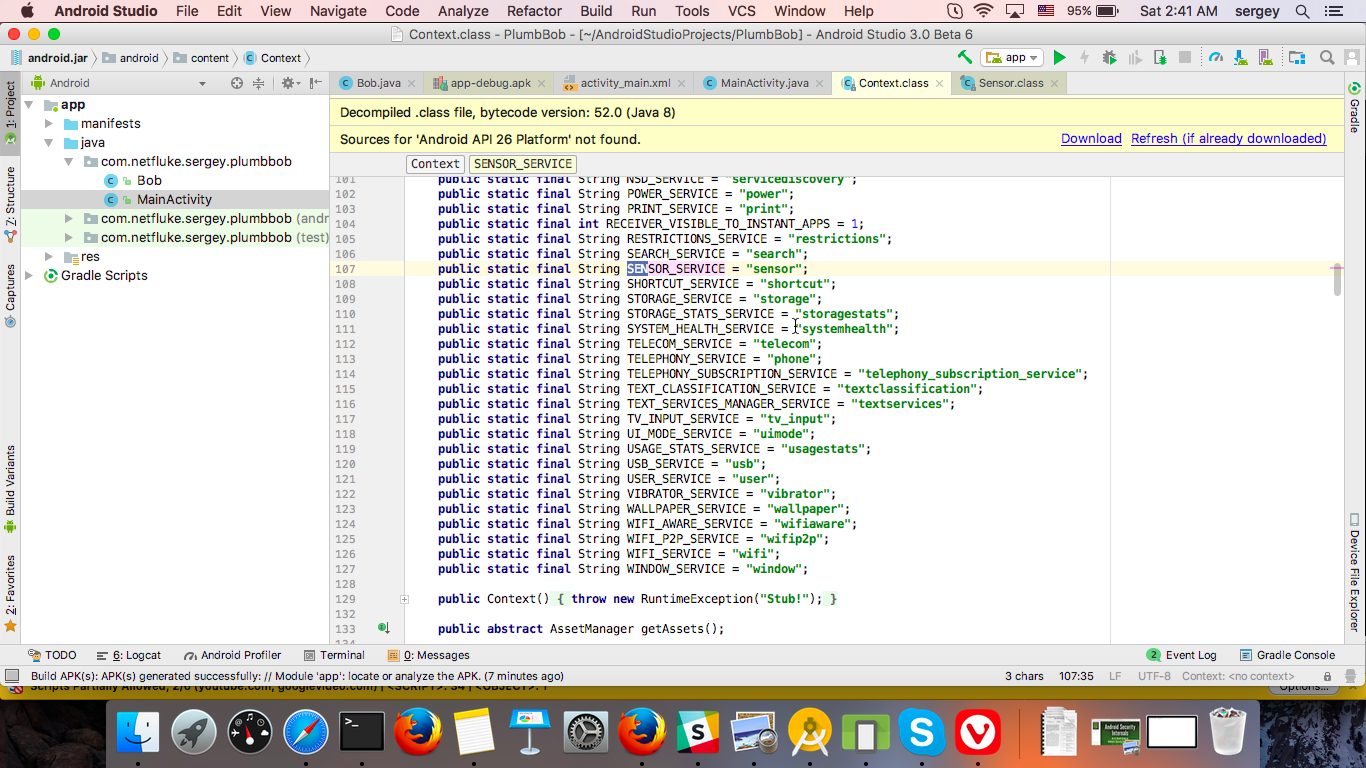
Task: Click SENSOR_SERVICE in the editor breadcrumb
Action: (523, 164)
